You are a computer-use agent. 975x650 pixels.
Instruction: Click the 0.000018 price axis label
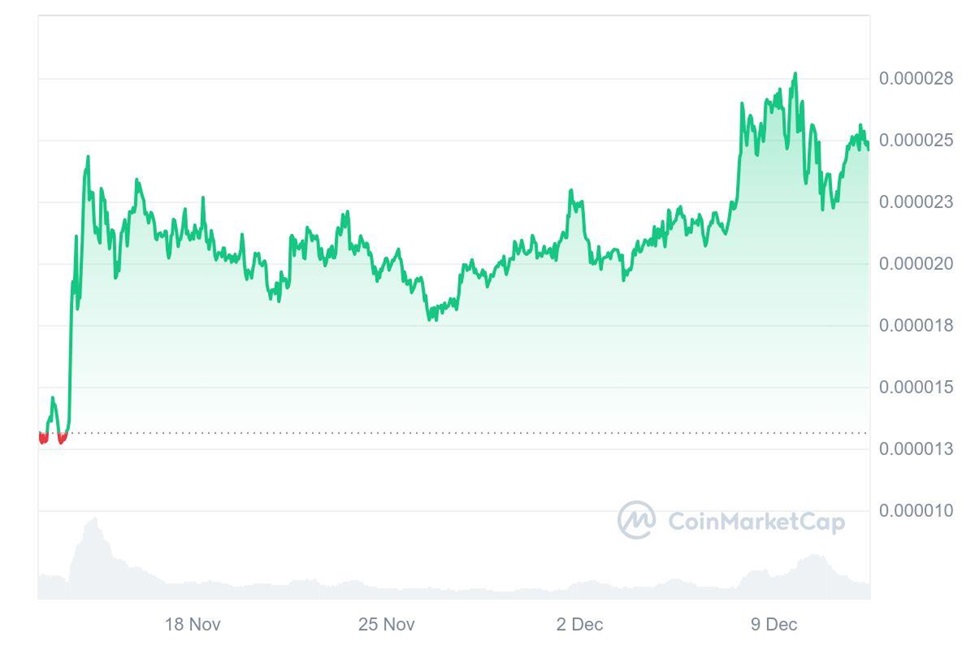click(x=918, y=326)
